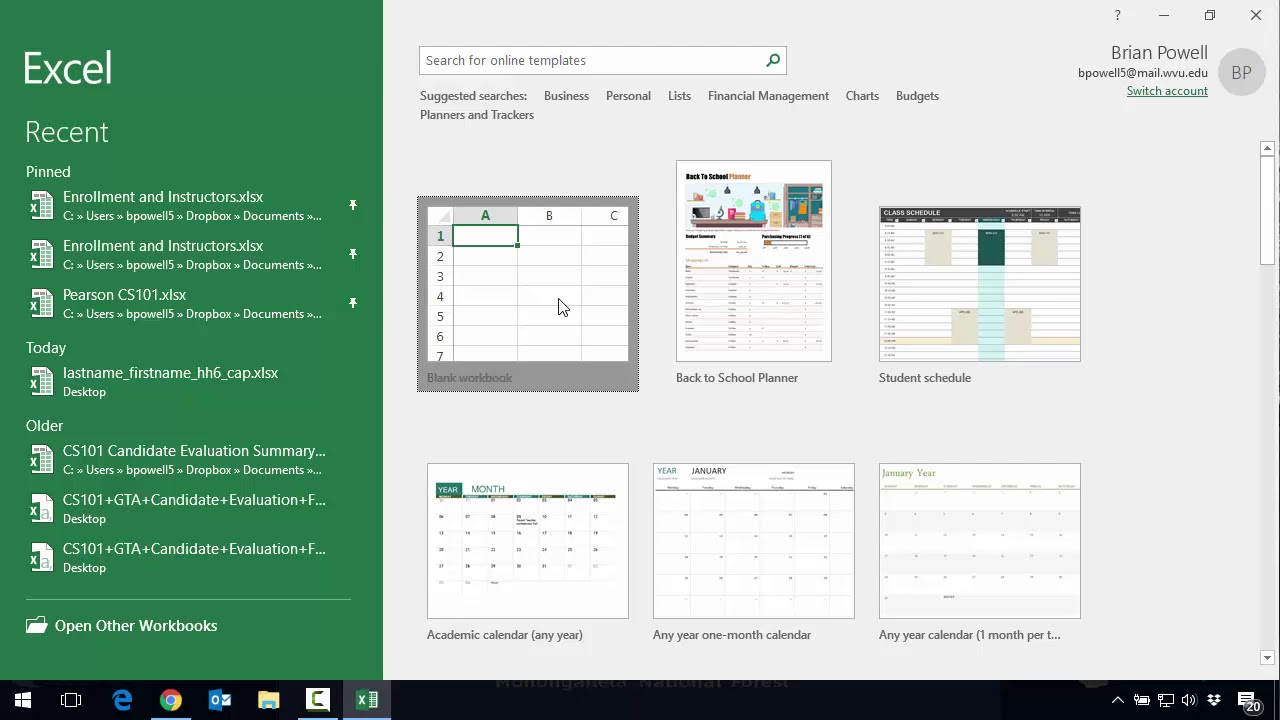The width and height of the screenshot is (1280, 720).
Task: Choose the Any year calendar (1 month per tab) template
Action: (980, 552)
